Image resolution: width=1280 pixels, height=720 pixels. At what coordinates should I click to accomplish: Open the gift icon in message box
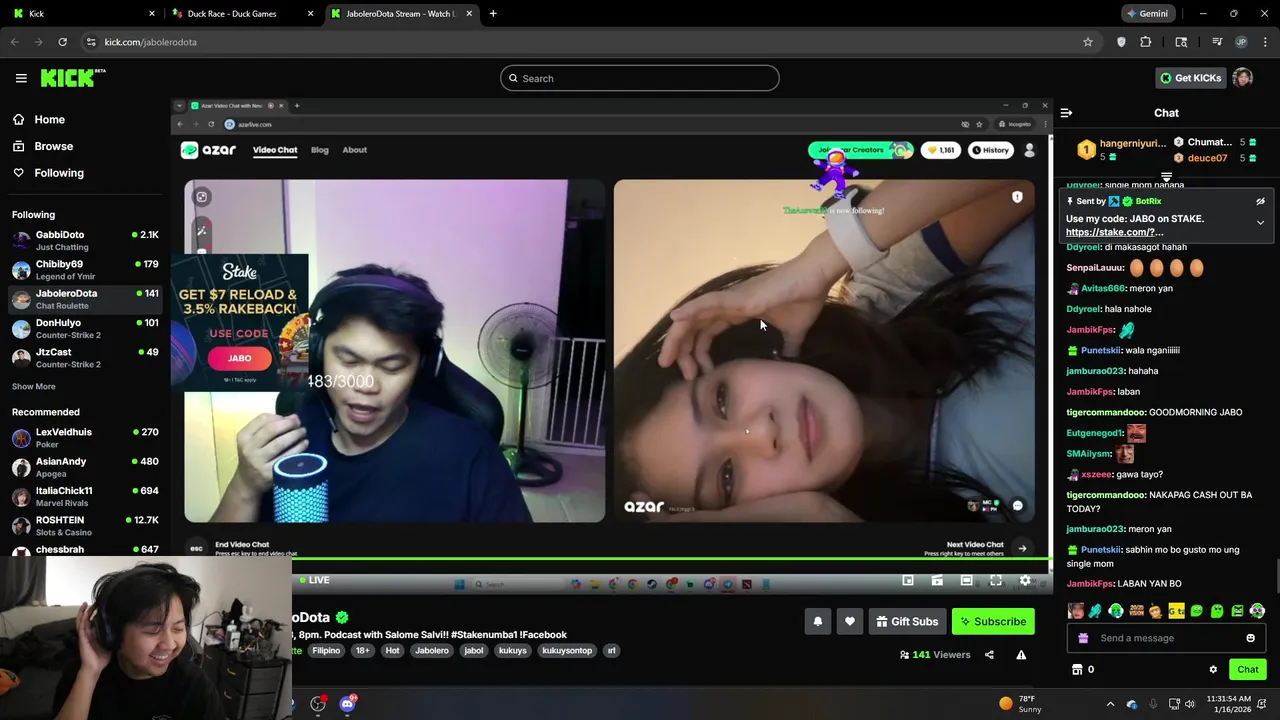[x=1083, y=638]
